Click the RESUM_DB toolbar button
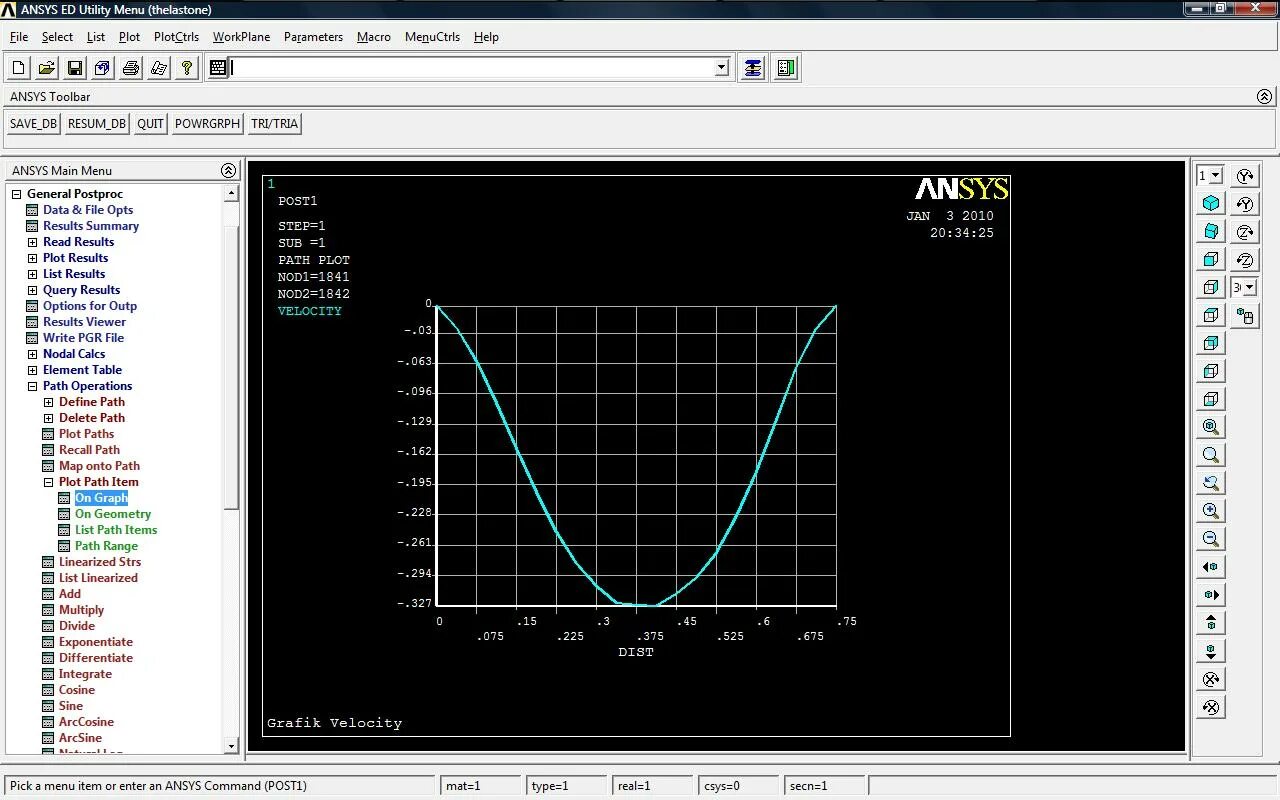Screen dimensions: 1280x800 coord(97,124)
